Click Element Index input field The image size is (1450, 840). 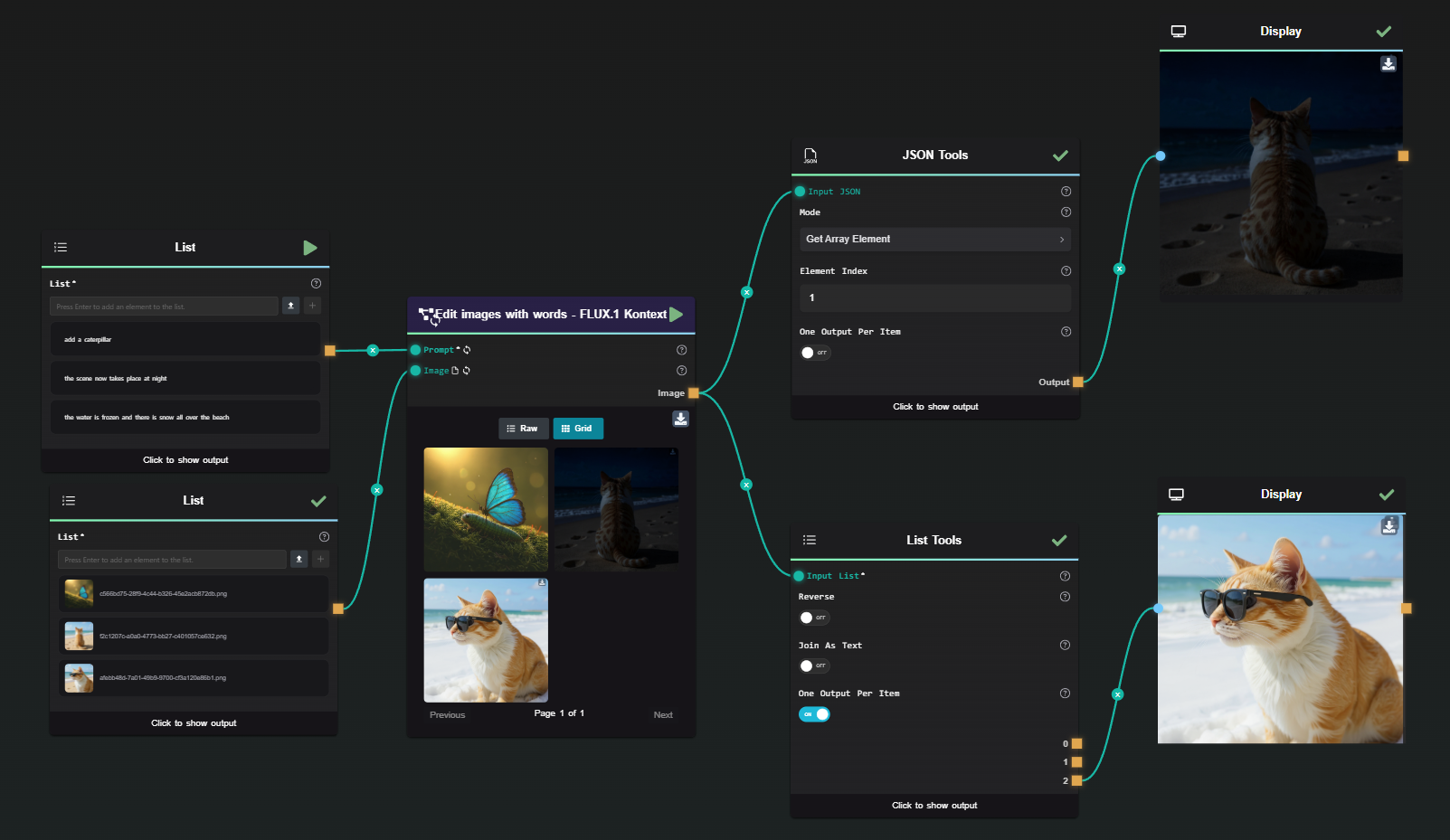coord(935,298)
